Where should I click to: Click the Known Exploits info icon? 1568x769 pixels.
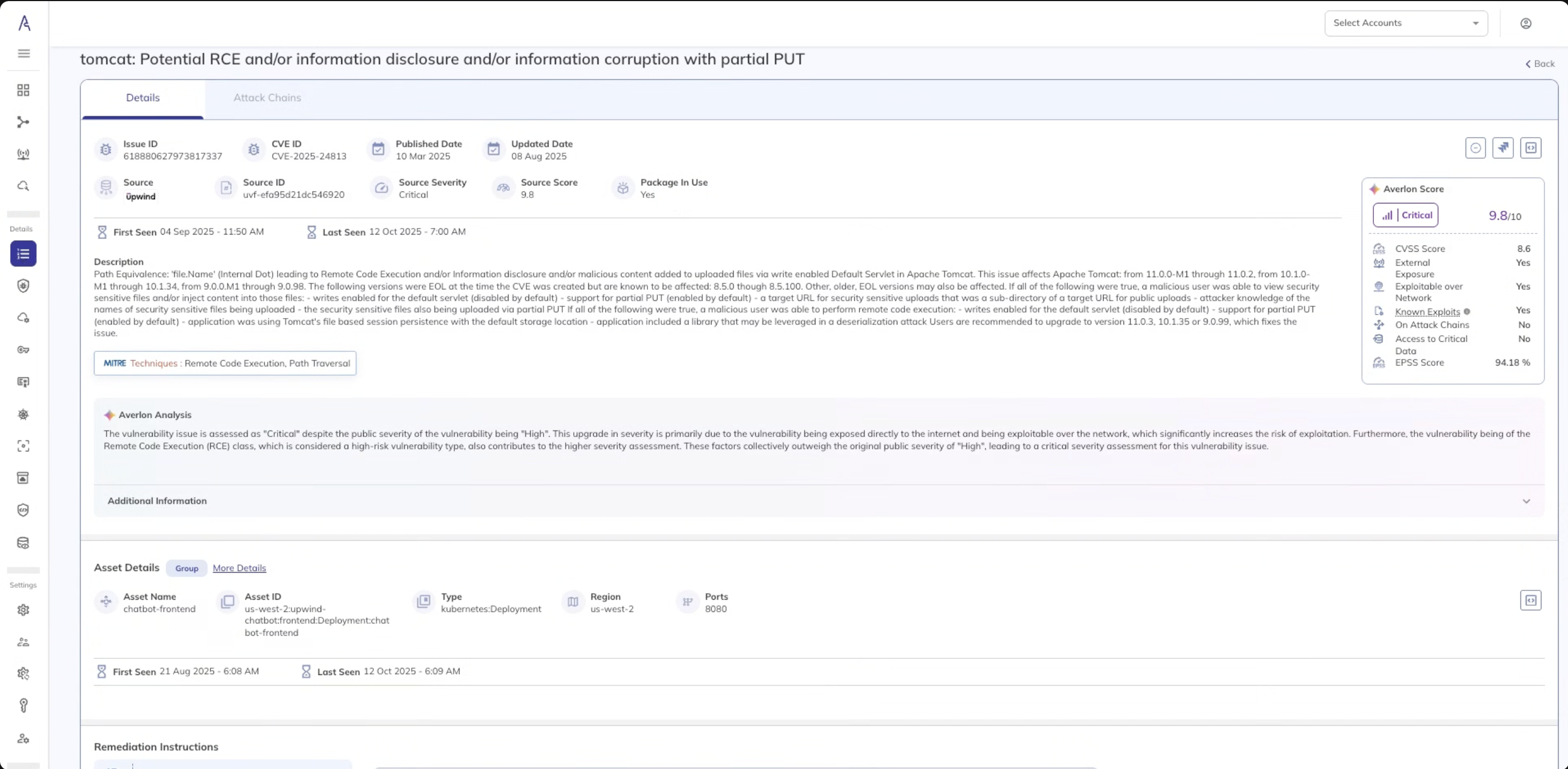tap(1467, 311)
